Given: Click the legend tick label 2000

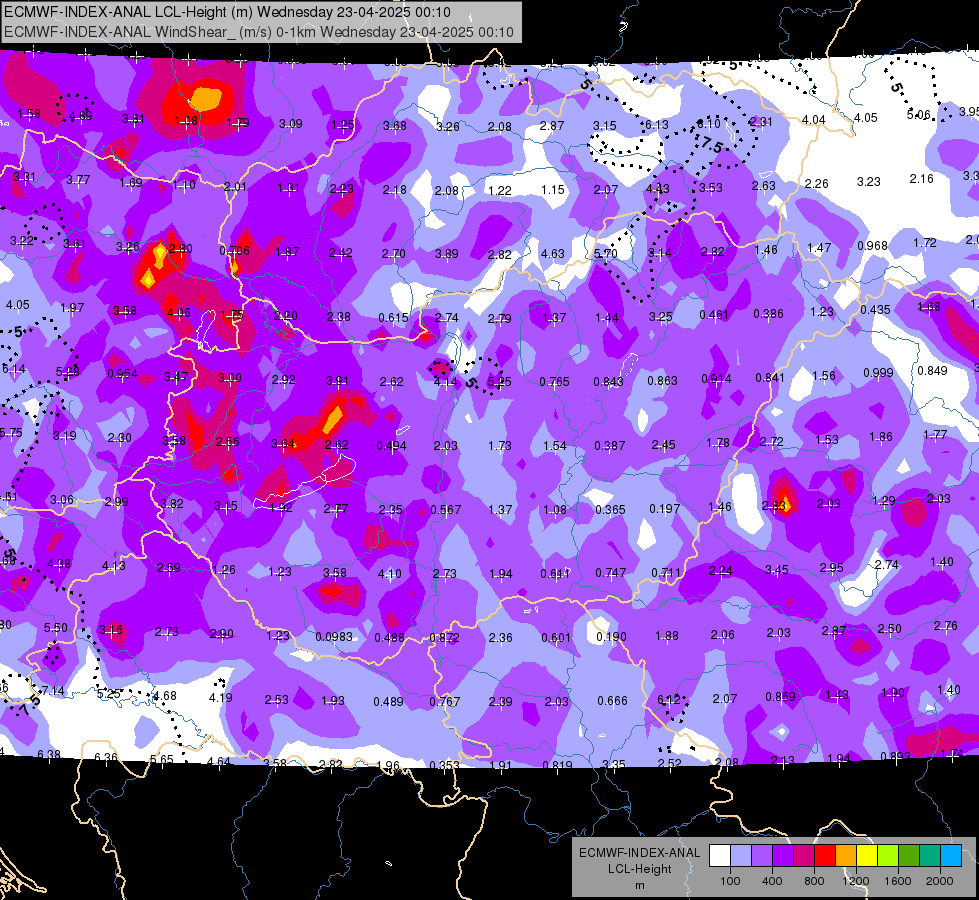Looking at the screenshot, I should pyautogui.click(x=940, y=881).
